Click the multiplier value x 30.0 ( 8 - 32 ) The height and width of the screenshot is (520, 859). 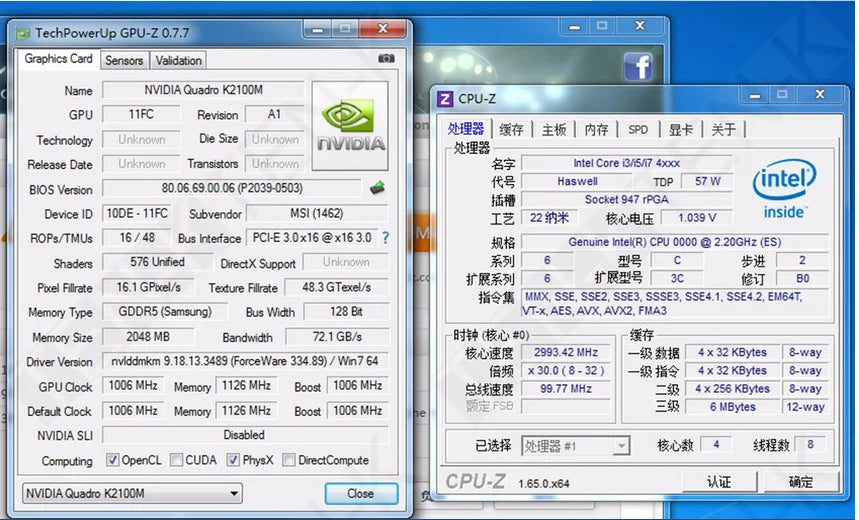pyautogui.click(x=565, y=370)
